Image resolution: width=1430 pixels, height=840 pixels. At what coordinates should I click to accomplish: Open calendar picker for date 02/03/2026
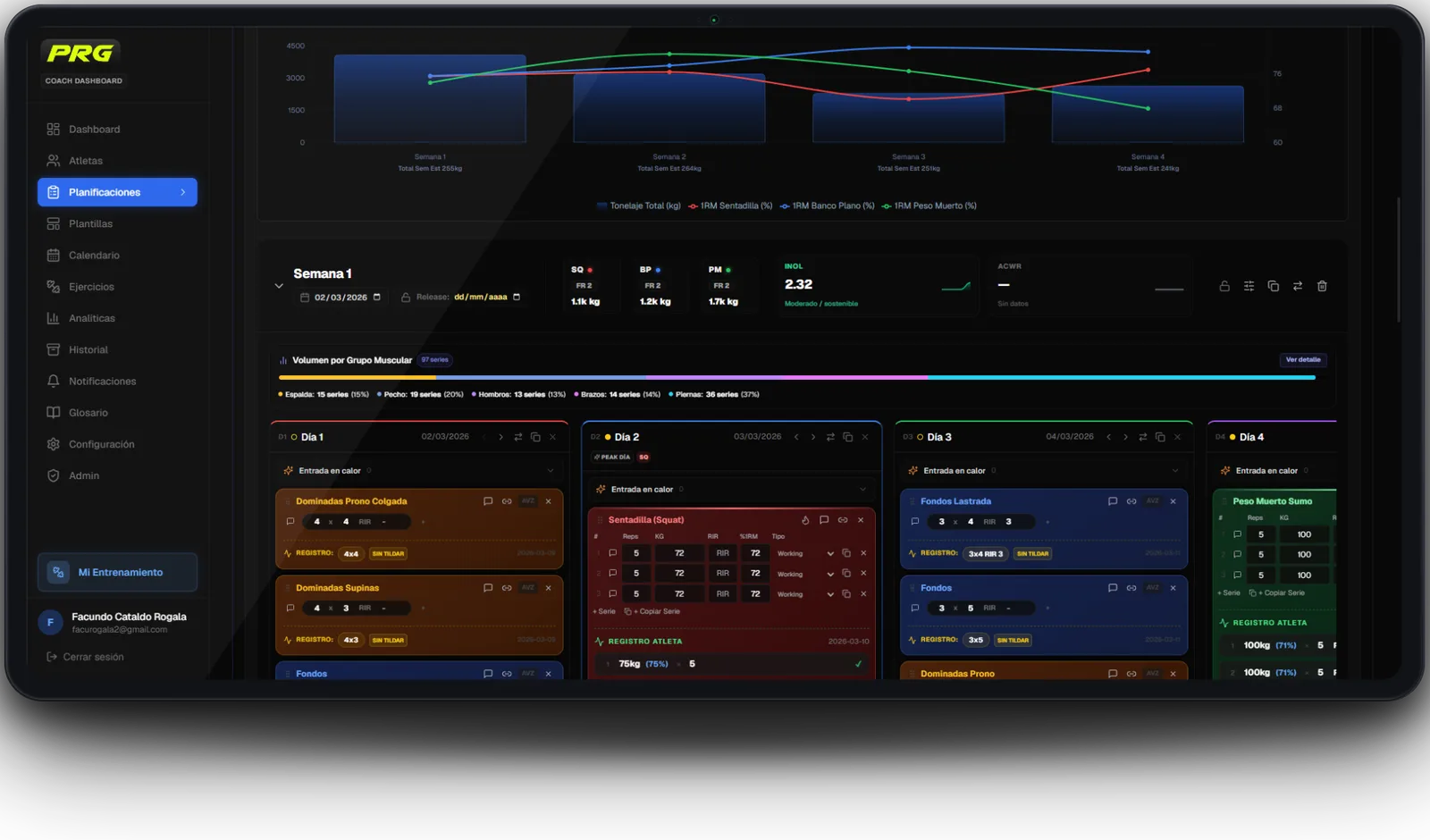(376, 297)
